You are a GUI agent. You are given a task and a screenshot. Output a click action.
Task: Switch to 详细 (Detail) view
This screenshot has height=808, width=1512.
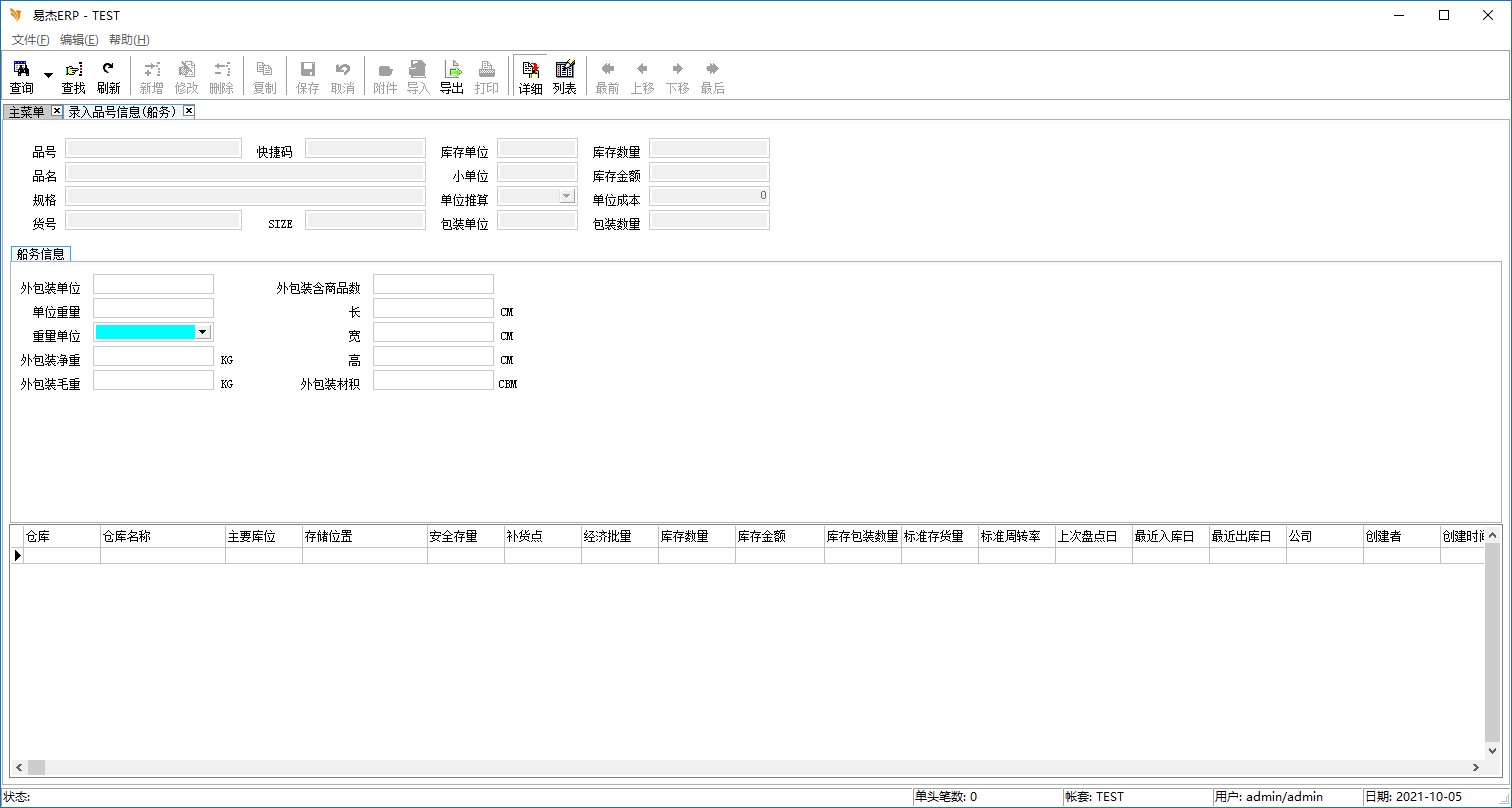530,77
